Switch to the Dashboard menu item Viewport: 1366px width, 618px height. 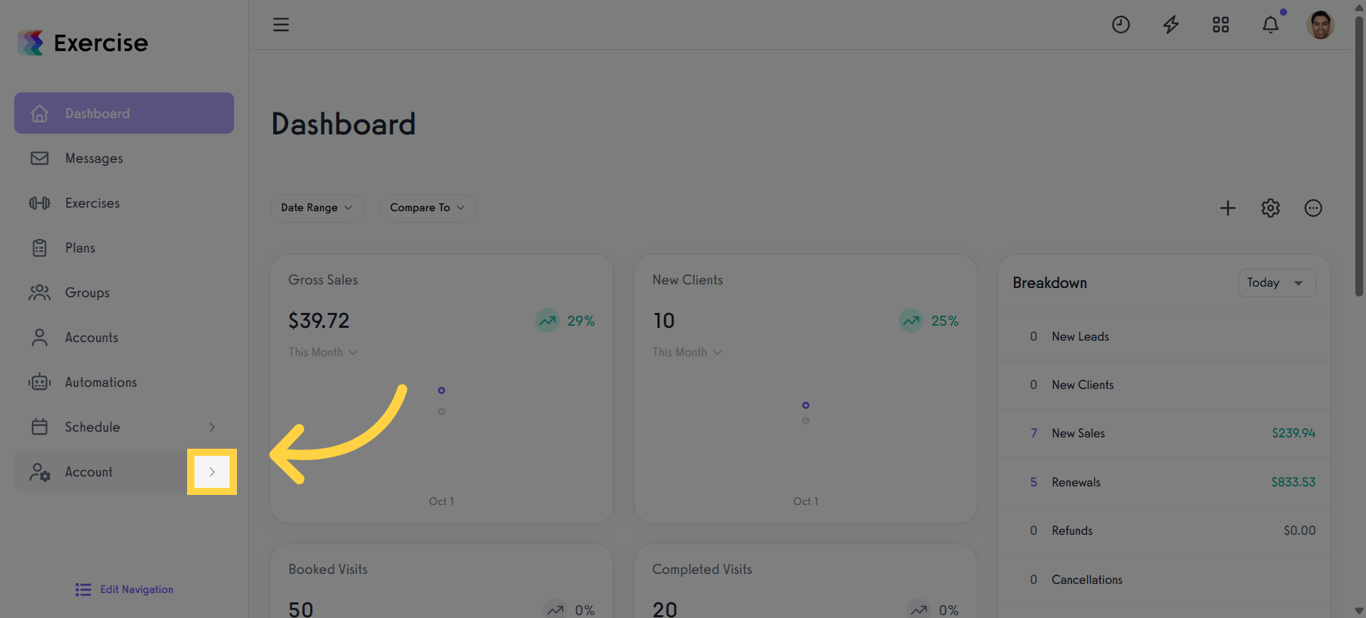(97, 113)
